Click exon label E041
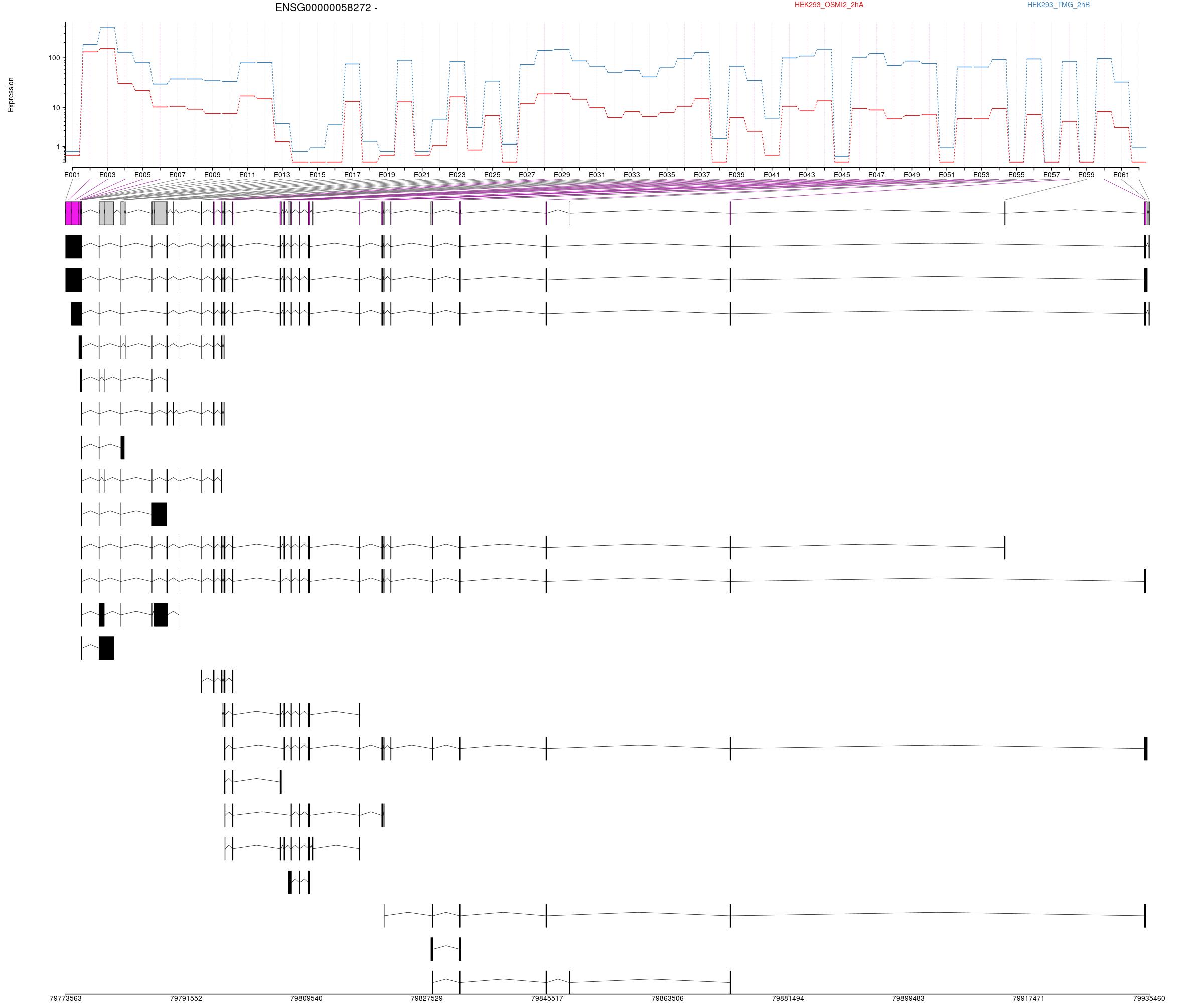The image size is (1204, 1008). pyautogui.click(x=772, y=174)
